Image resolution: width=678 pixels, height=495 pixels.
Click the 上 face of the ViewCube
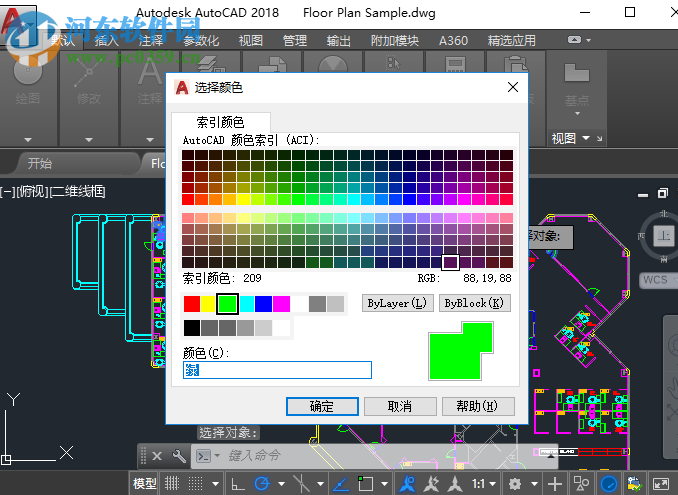click(x=663, y=236)
